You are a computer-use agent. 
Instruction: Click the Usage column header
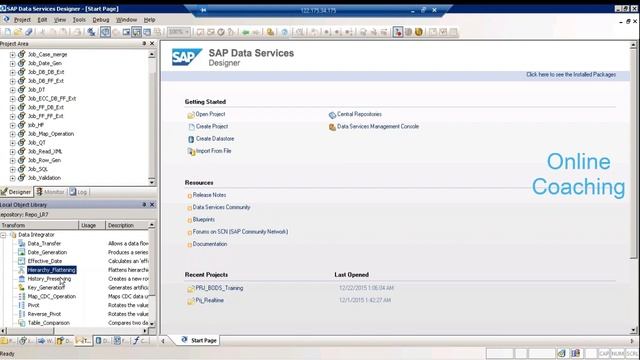92,225
